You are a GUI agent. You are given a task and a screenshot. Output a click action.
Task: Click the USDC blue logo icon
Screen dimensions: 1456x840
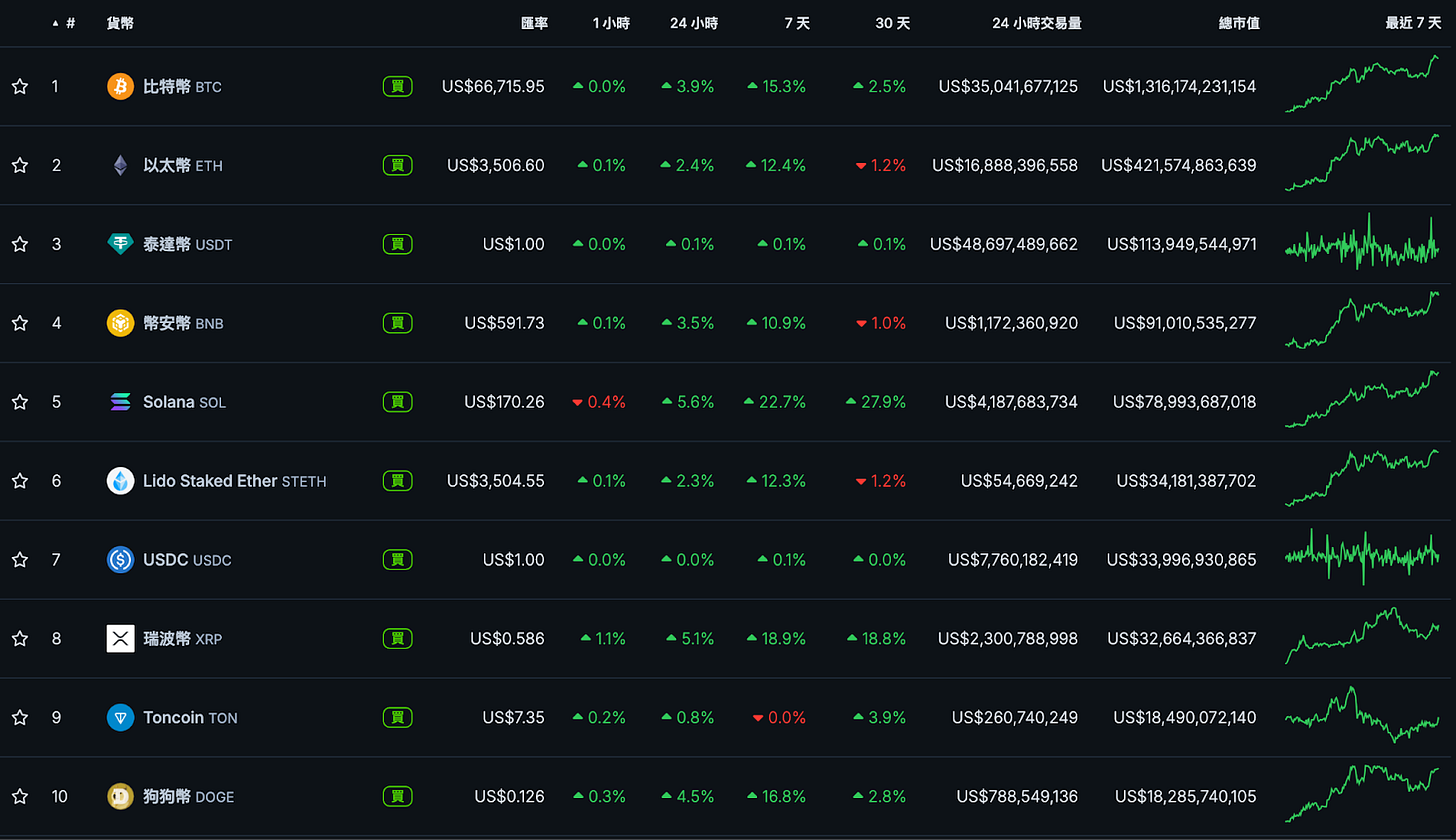(120, 560)
